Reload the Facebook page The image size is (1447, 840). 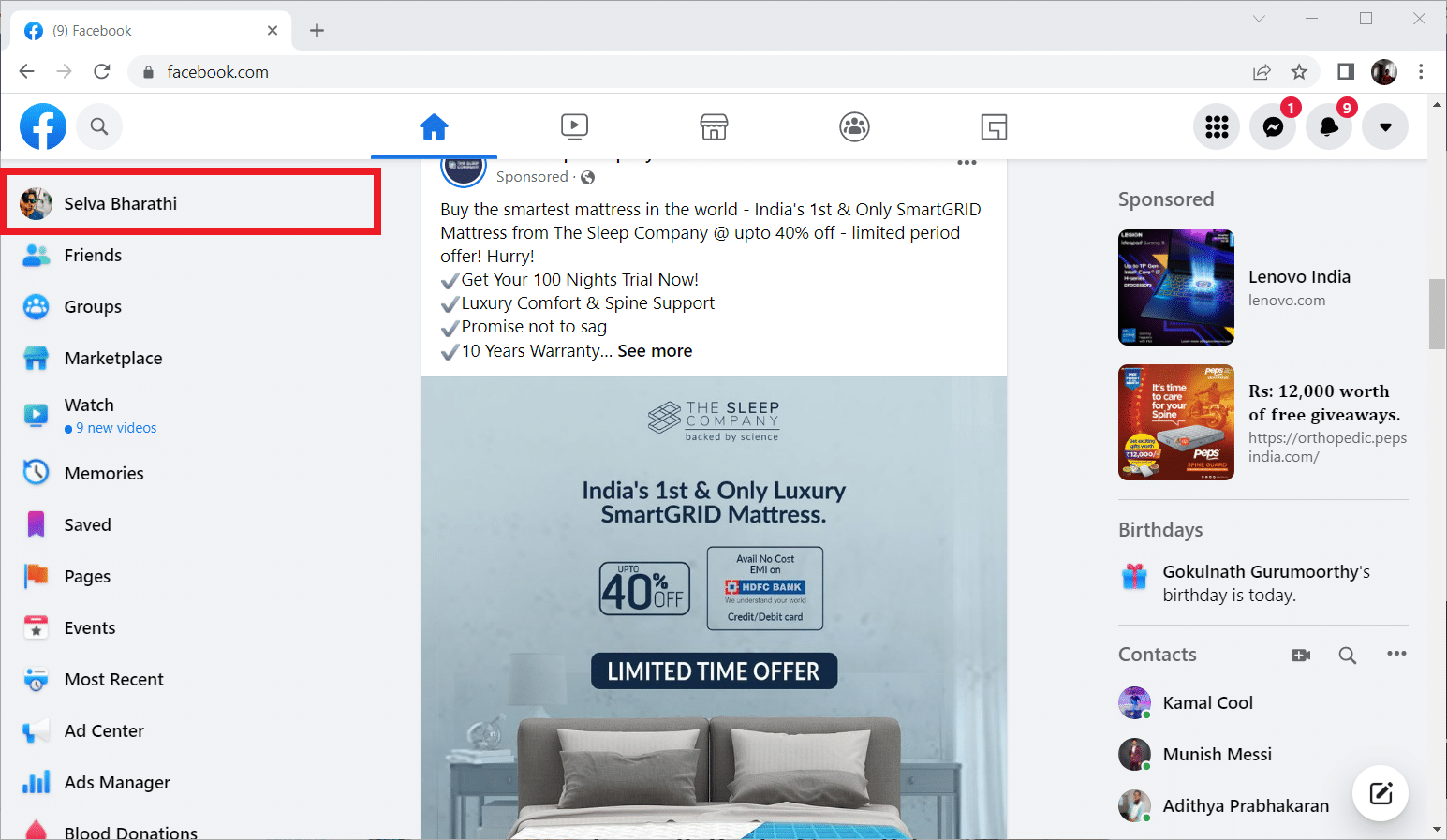(x=102, y=71)
